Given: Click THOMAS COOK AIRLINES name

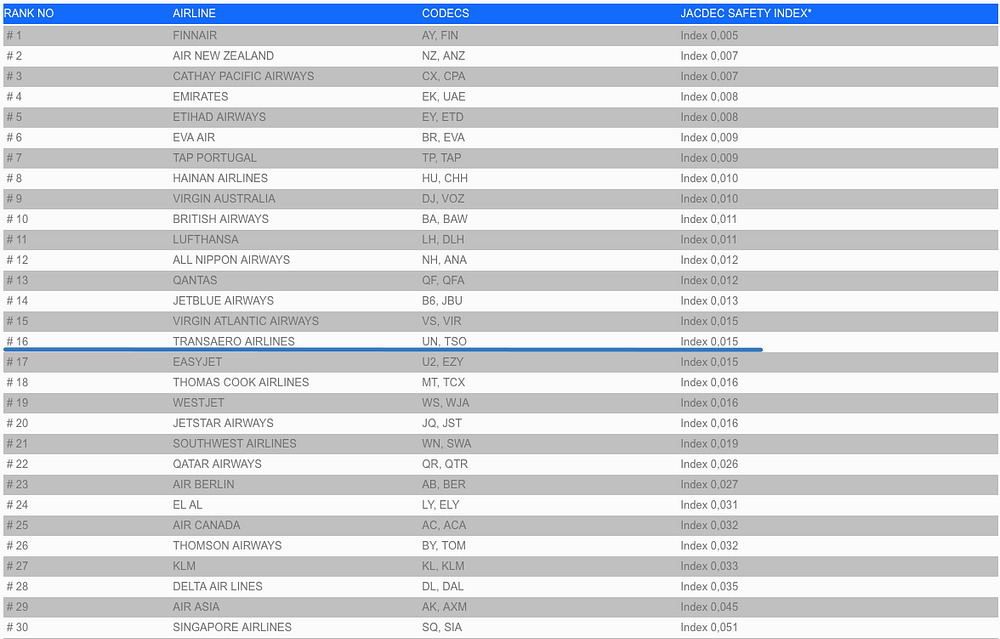Looking at the screenshot, I should pos(241,383).
